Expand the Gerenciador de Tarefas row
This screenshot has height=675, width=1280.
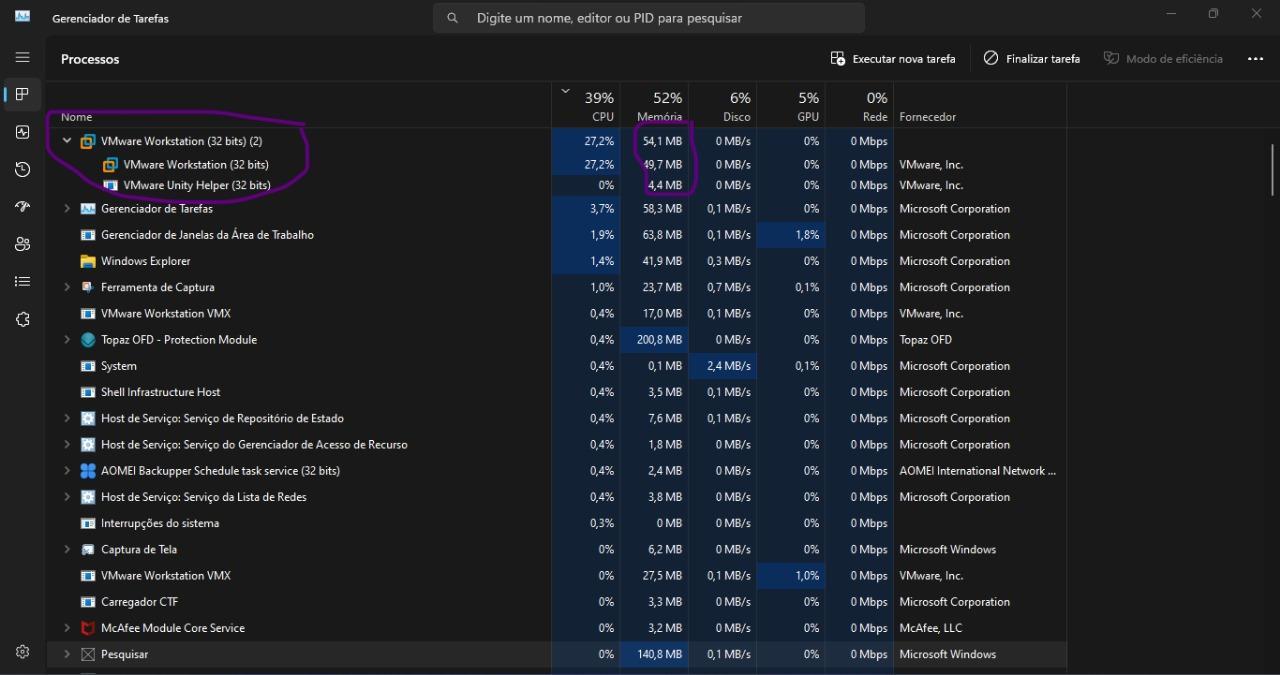click(67, 209)
